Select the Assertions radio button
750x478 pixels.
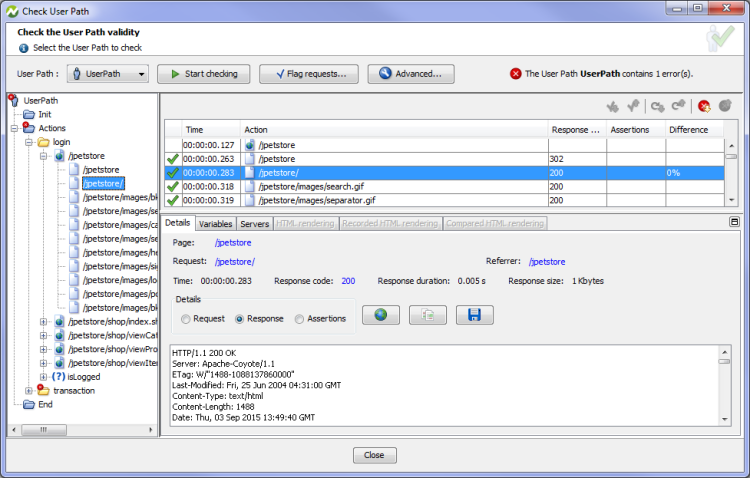coord(299,319)
